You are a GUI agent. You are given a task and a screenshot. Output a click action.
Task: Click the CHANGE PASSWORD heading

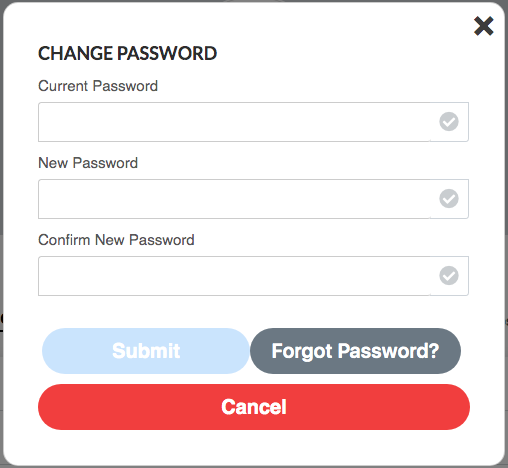coord(127,53)
